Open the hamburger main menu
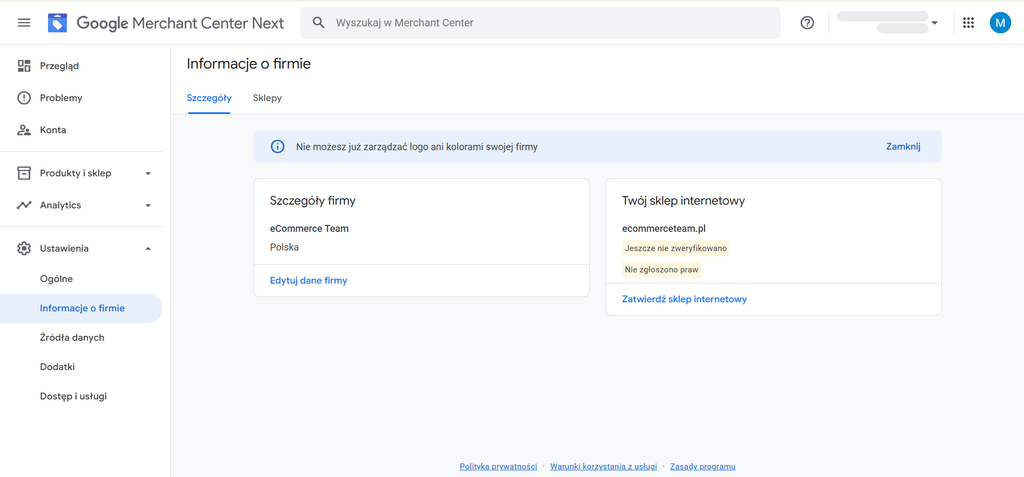This screenshot has width=1024, height=477. (24, 23)
